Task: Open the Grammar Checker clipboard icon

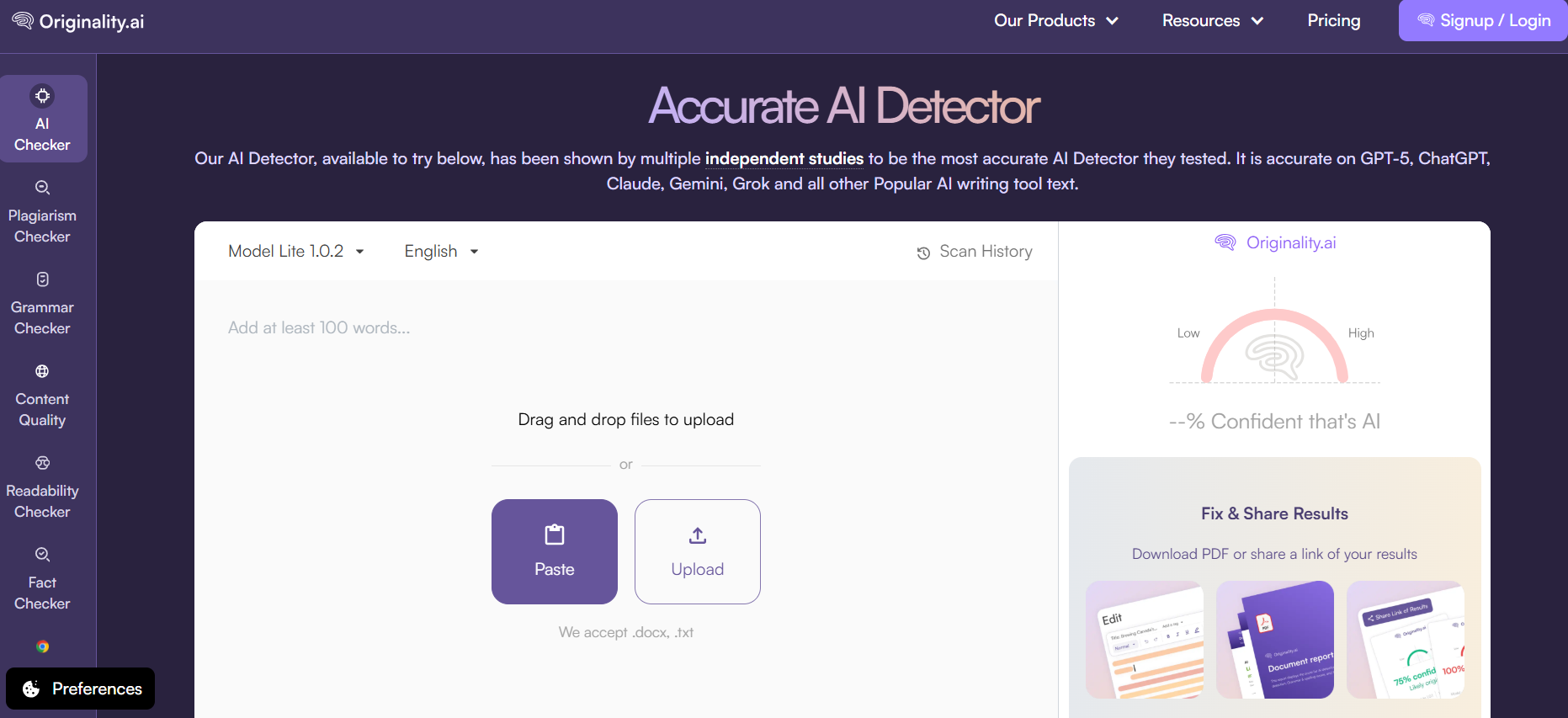Action: click(42, 279)
